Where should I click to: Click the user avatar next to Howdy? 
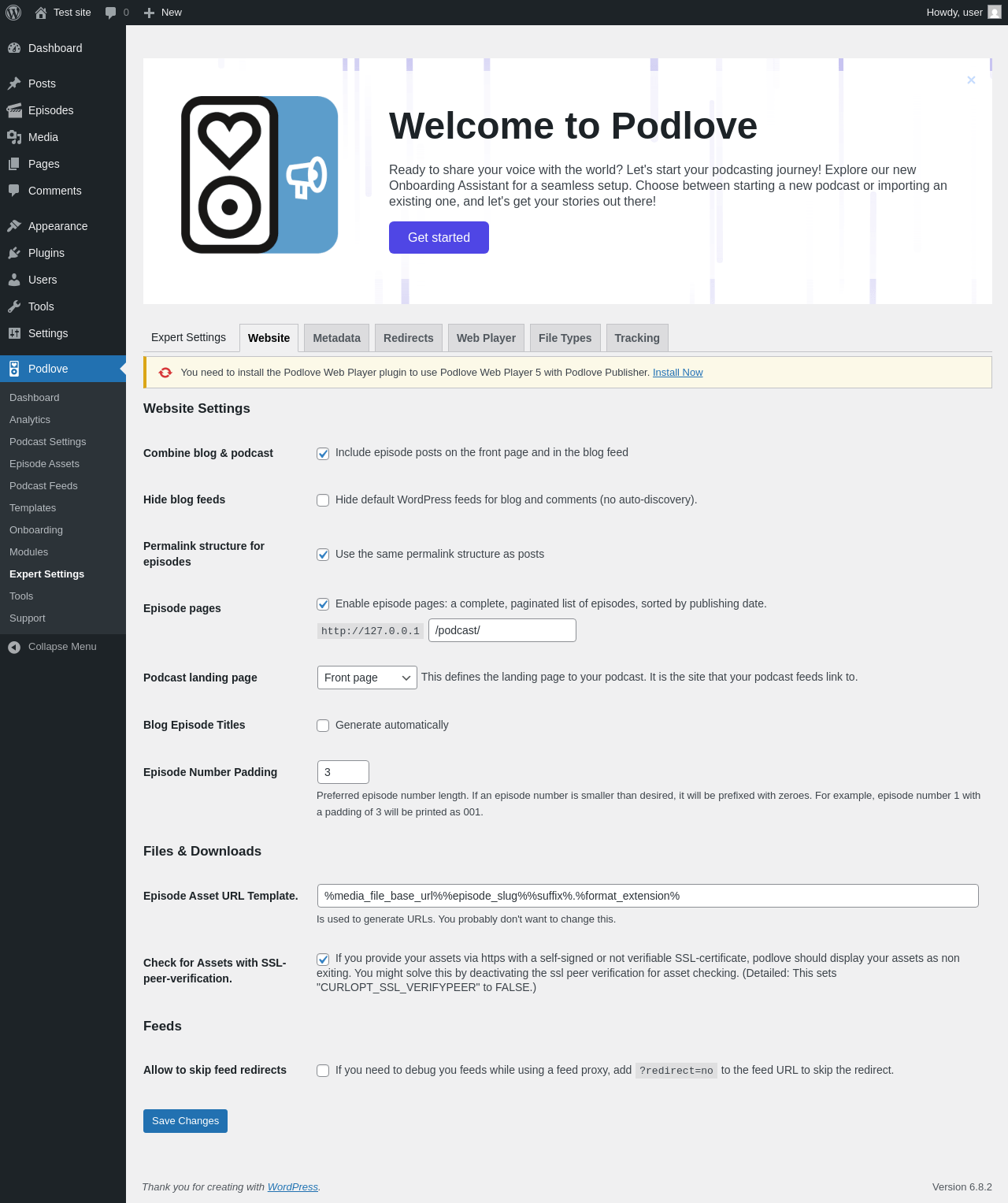995,12
